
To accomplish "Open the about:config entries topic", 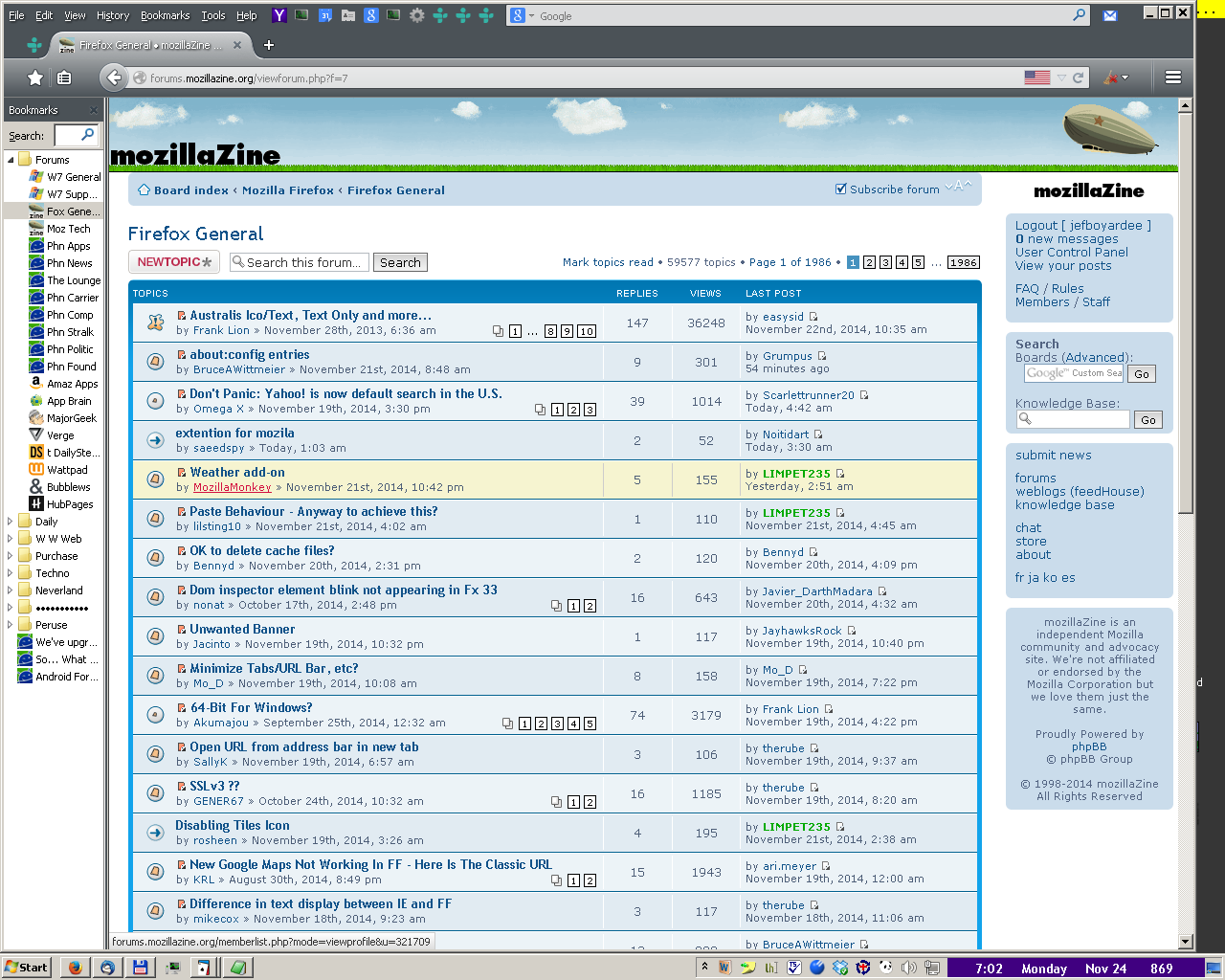I will point(250,354).
